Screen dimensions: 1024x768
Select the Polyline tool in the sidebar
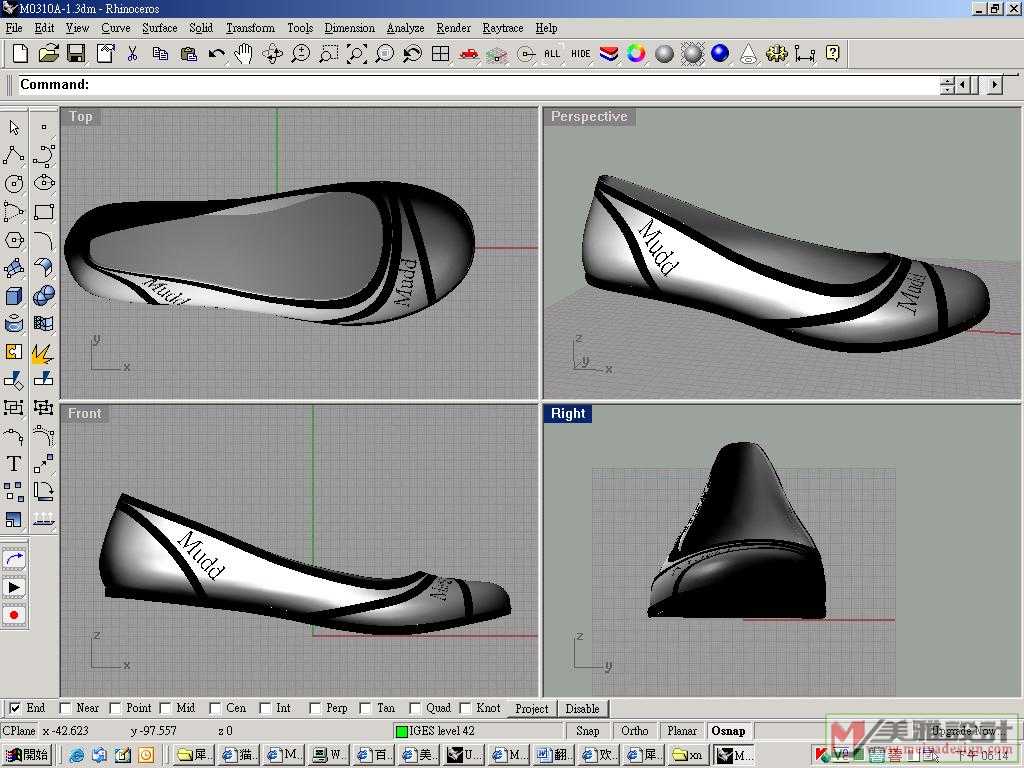[x=14, y=155]
